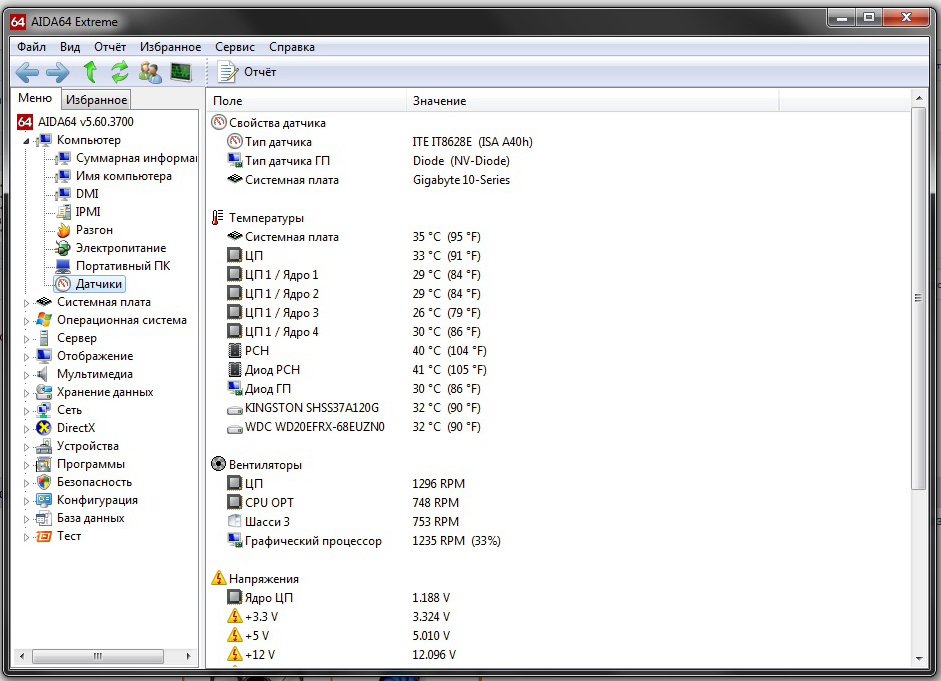Image resolution: width=941 pixels, height=681 pixels.
Task: Select the CPU OPT fan row
Action: click(343, 503)
